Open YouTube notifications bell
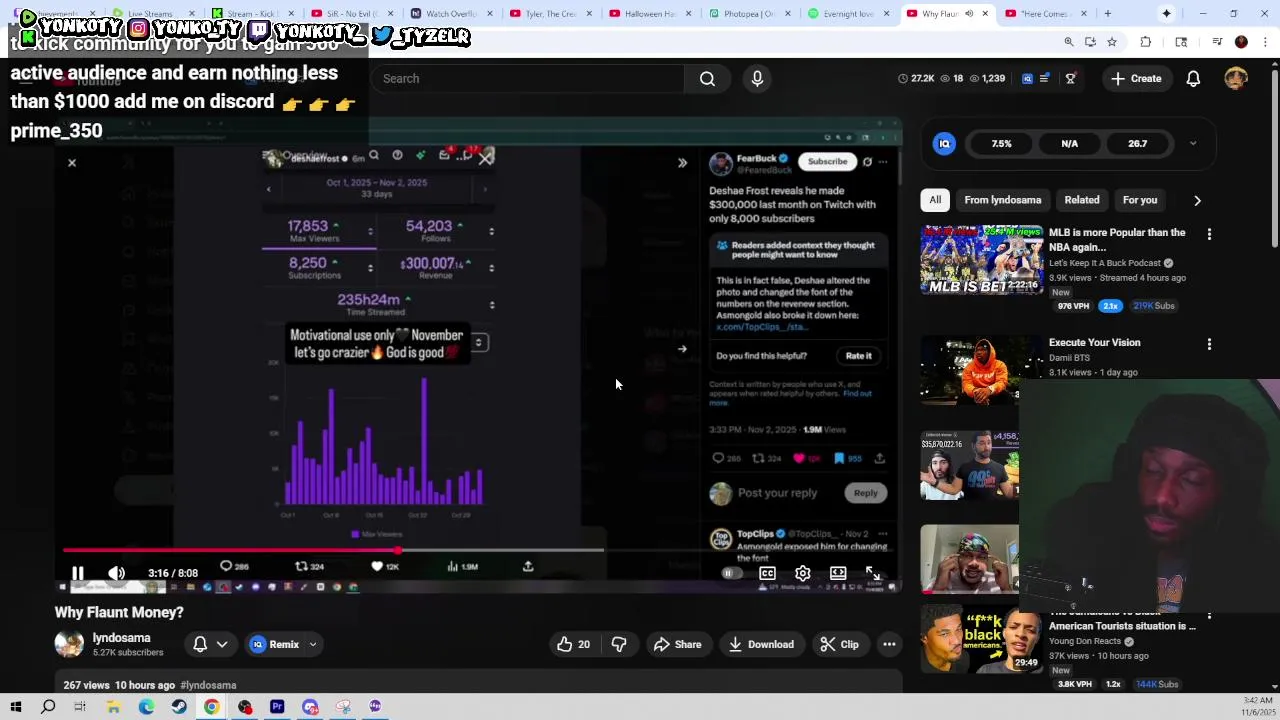This screenshot has width=1280, height=720. click(x=1193, y=79)
